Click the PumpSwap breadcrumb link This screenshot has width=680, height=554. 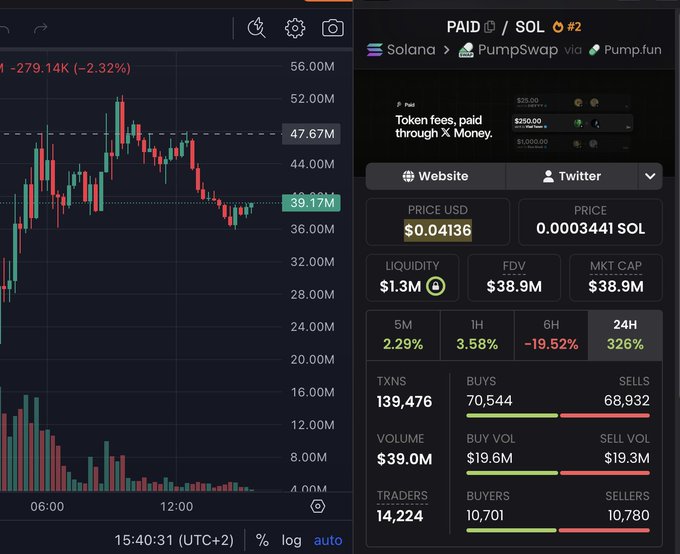(x=518, y=50)
